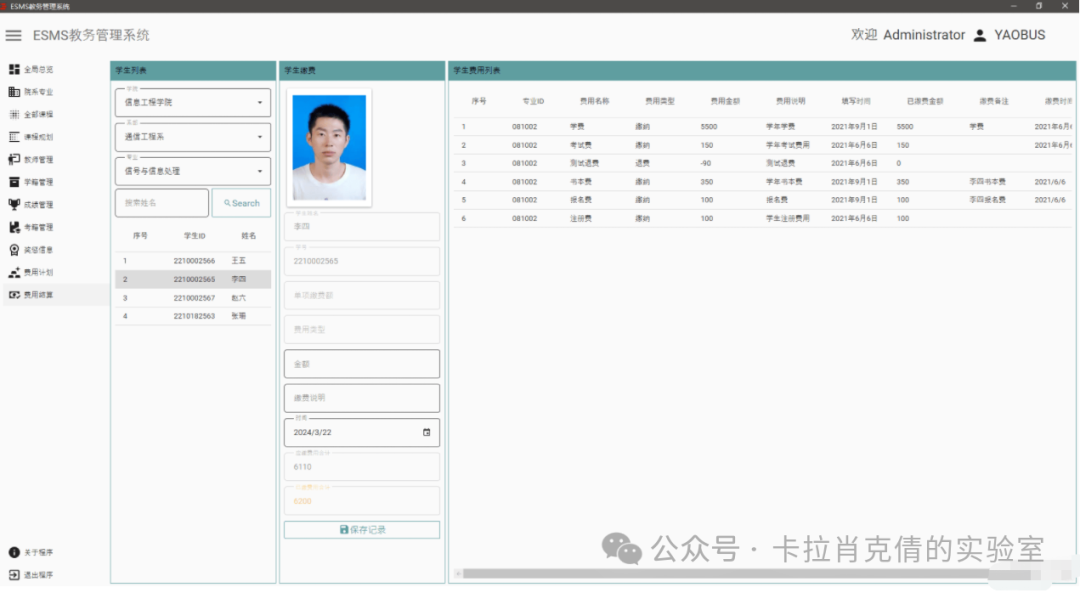The image size is (1080, 593).
Task: Click the 保存记录 save button
Action: [361, 530]
